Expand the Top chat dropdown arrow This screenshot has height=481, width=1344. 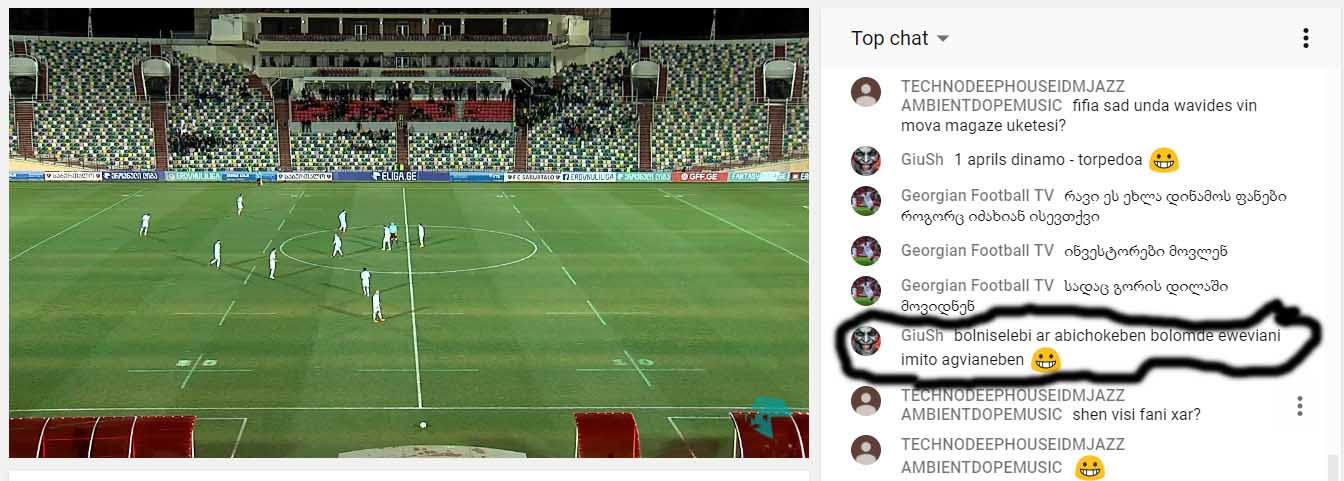click(942, 39)
